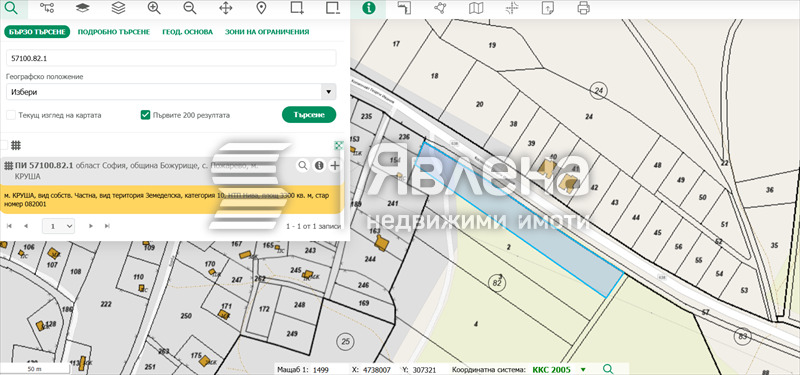The image size is (800, 375).
Task: Open the 'ГЕОД. ОСНОВА' tab
Action: click(x=188, y=32)
